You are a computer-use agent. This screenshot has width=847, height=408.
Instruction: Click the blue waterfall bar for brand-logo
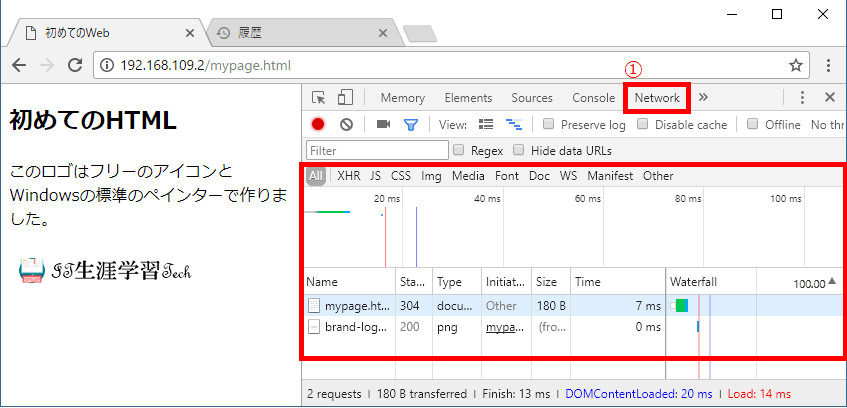[x=698, y=327]
